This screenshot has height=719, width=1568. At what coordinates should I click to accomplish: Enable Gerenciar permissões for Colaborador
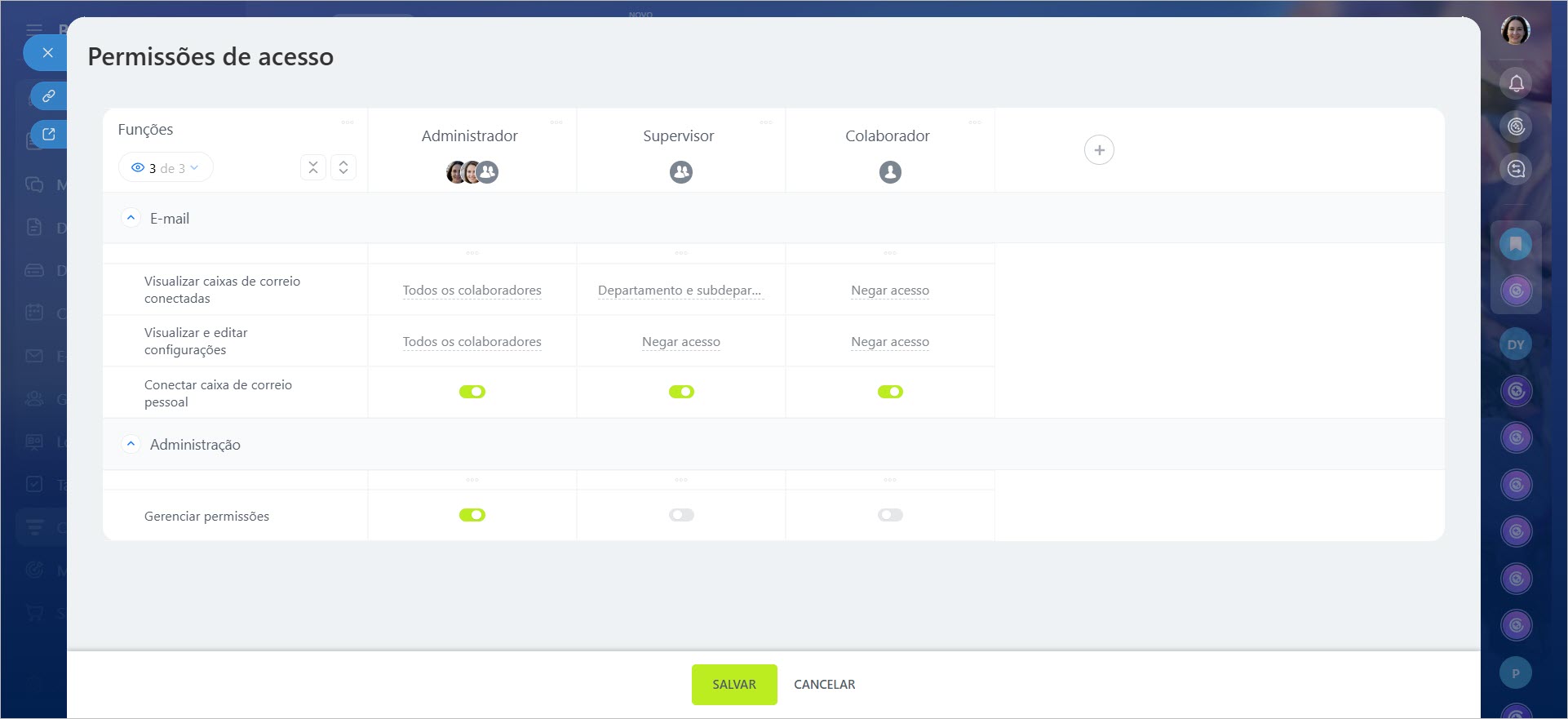point(890,515)
